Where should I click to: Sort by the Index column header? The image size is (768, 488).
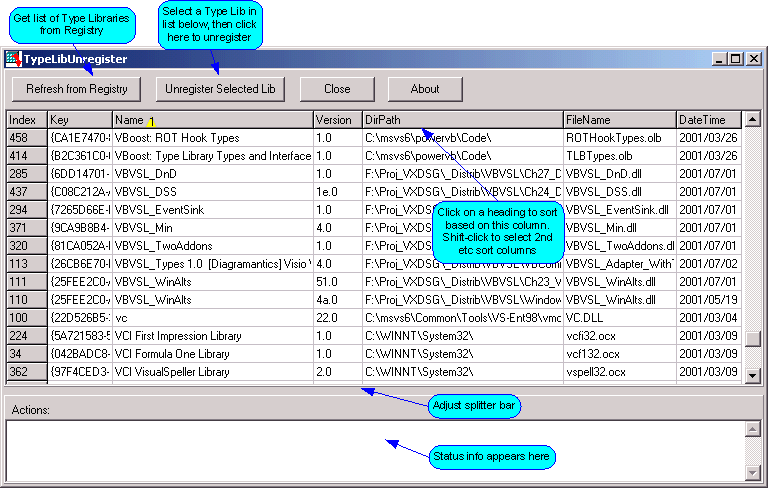pos(27,120)
